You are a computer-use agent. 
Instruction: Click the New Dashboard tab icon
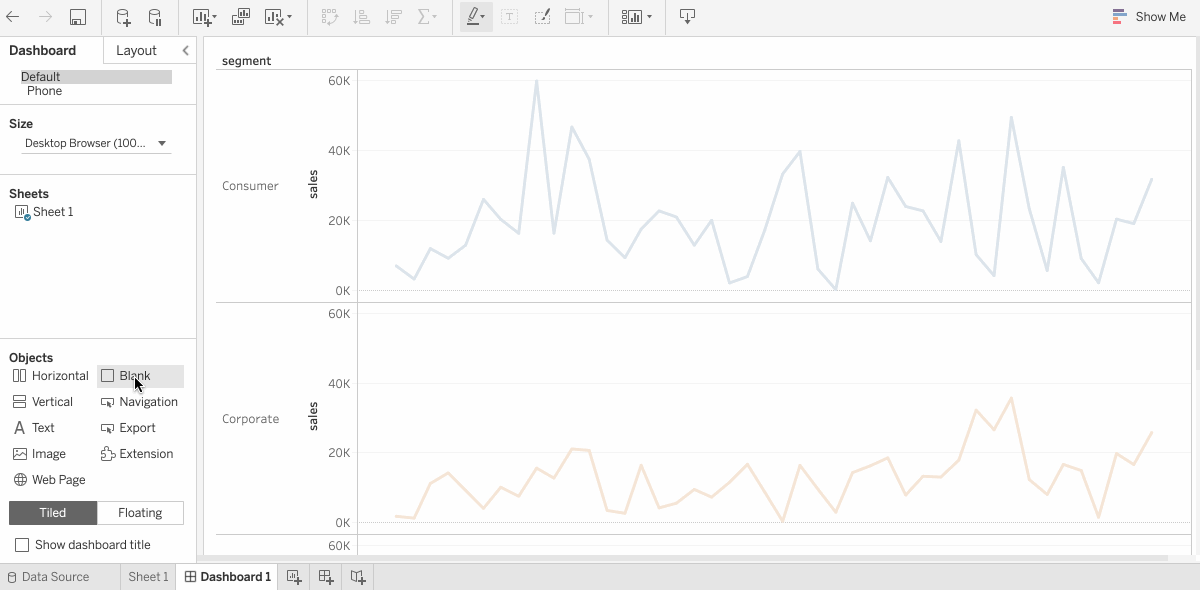pos(326,577)
